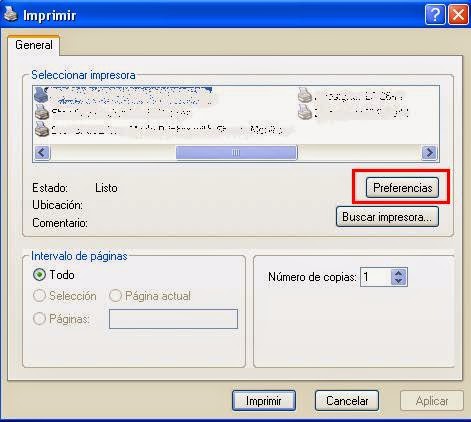Select the third printer in left column
This screenshot has width=471, height=422.
163,129
